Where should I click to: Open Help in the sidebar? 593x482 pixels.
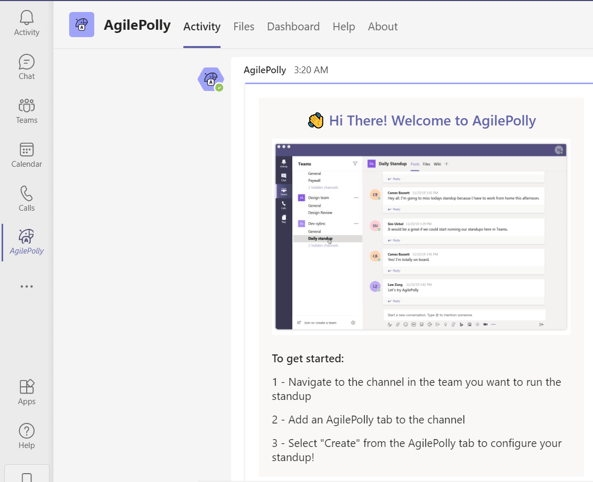click(x=26, y=436)
